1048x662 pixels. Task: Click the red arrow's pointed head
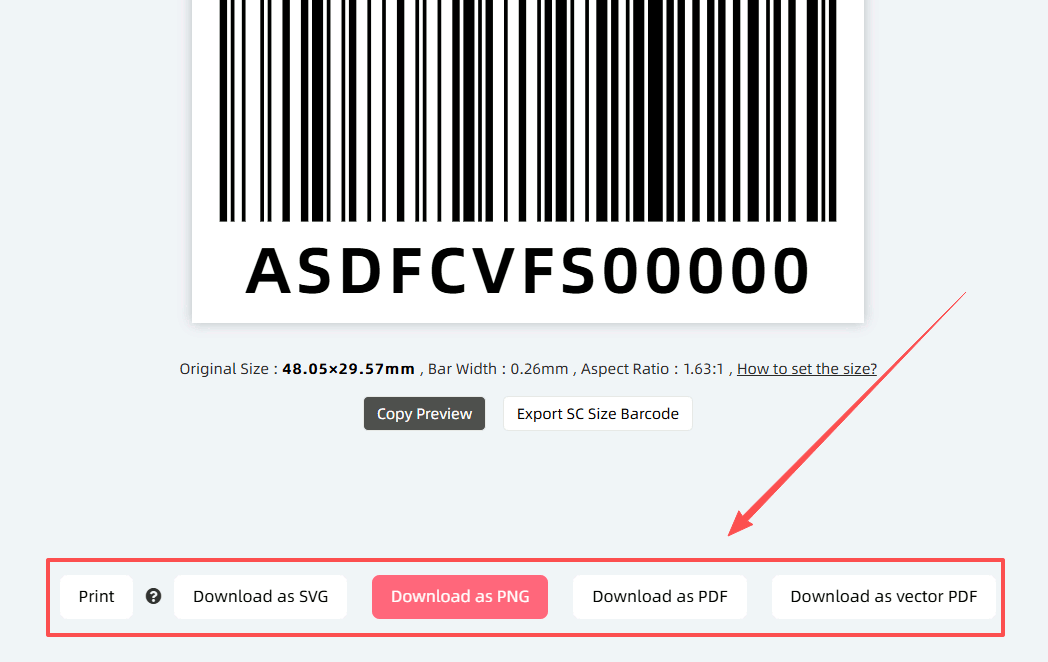pyautogui.click(x=739, y=524)
